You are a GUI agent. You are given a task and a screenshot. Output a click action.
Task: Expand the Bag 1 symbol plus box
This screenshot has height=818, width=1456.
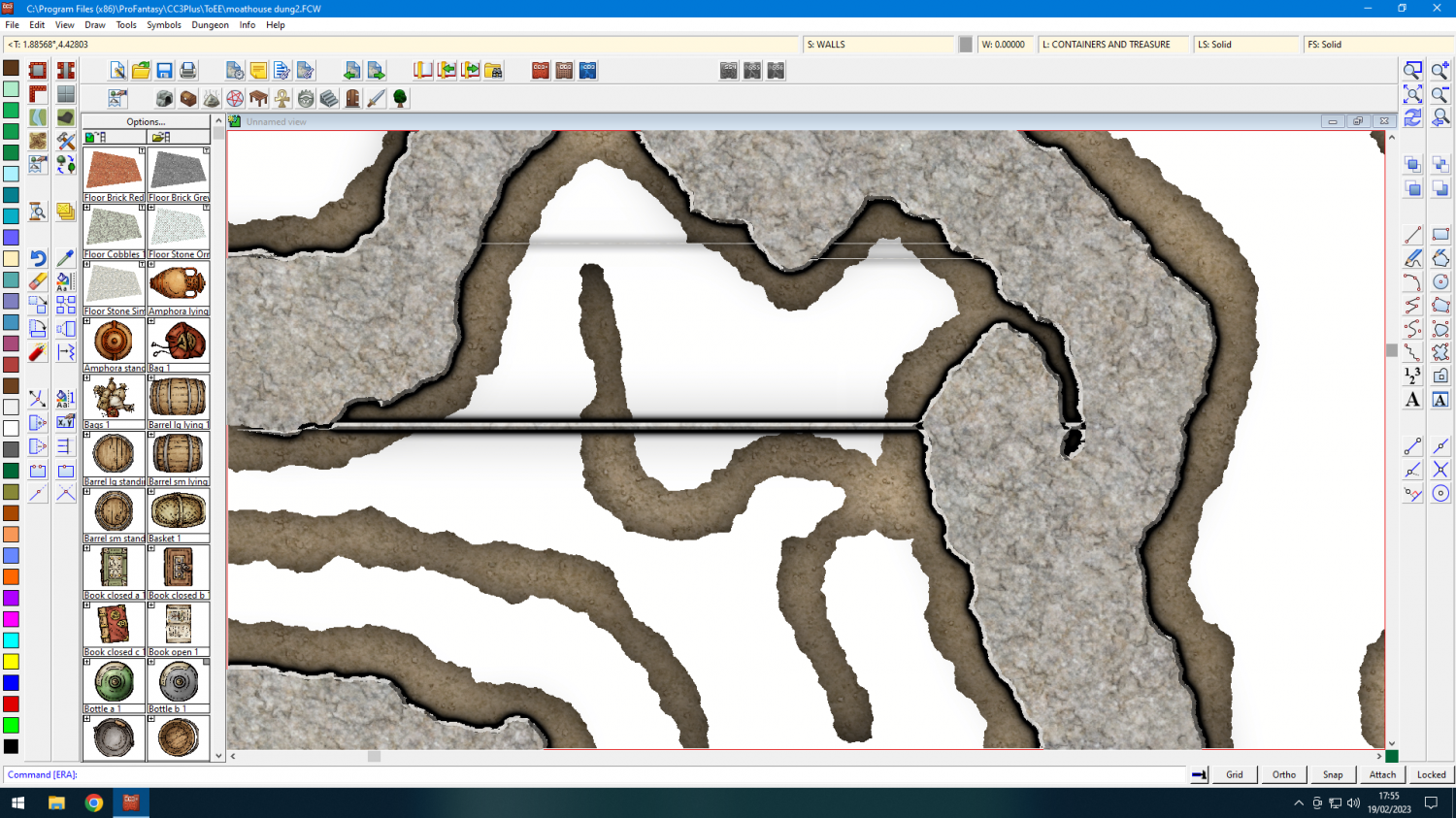tap(151, 322)
